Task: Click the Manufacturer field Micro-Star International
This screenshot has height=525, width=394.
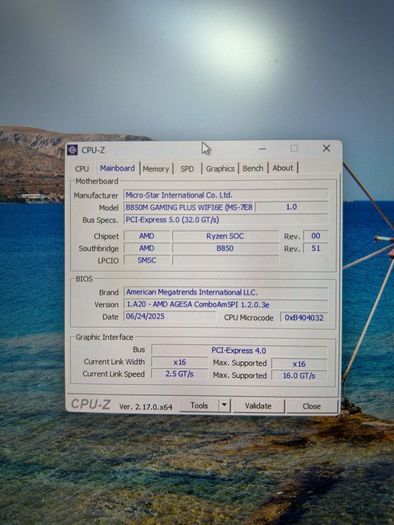Action: pos(226,195)
